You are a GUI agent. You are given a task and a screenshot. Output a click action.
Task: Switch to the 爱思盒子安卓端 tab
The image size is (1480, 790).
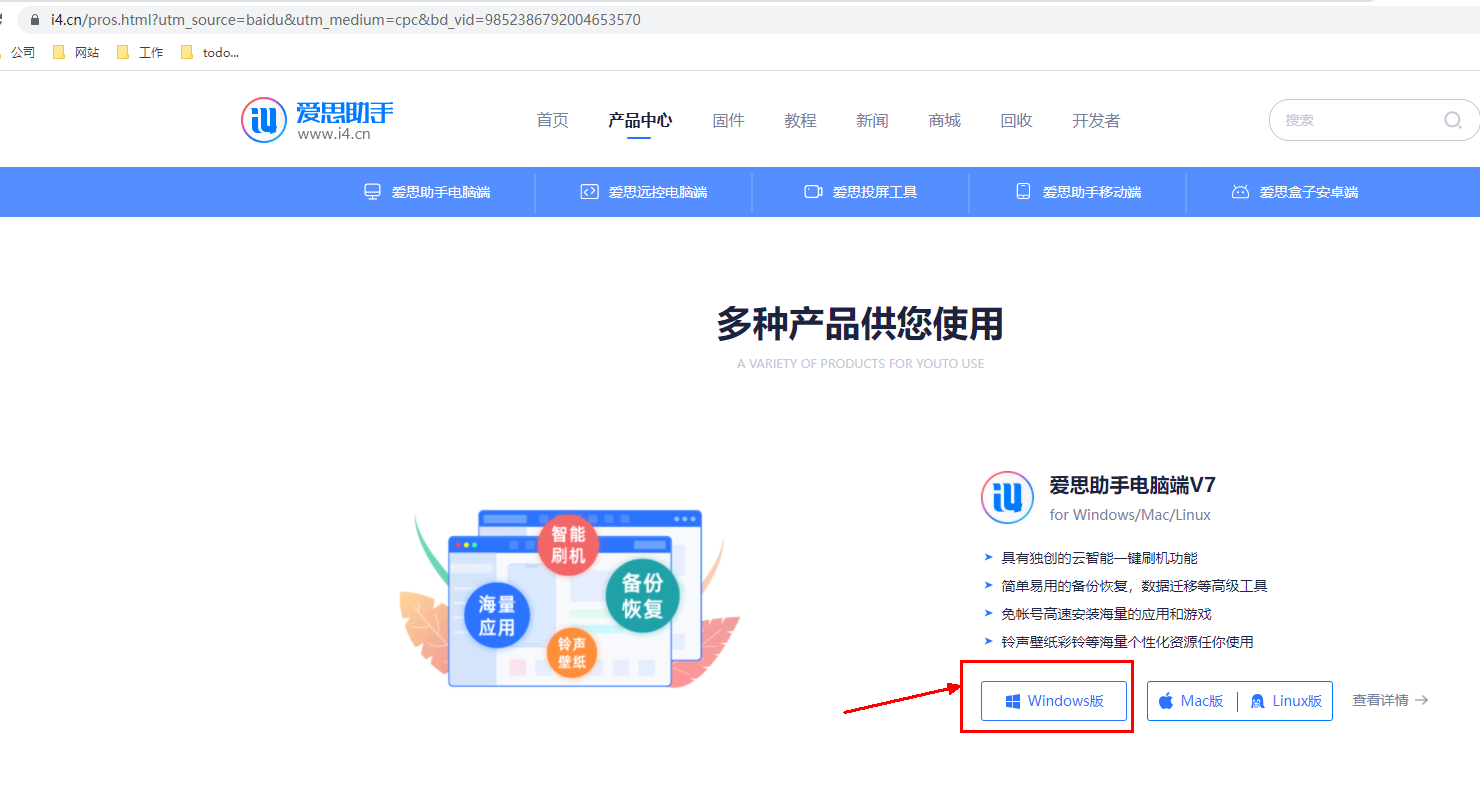(x=1295, y=192)
